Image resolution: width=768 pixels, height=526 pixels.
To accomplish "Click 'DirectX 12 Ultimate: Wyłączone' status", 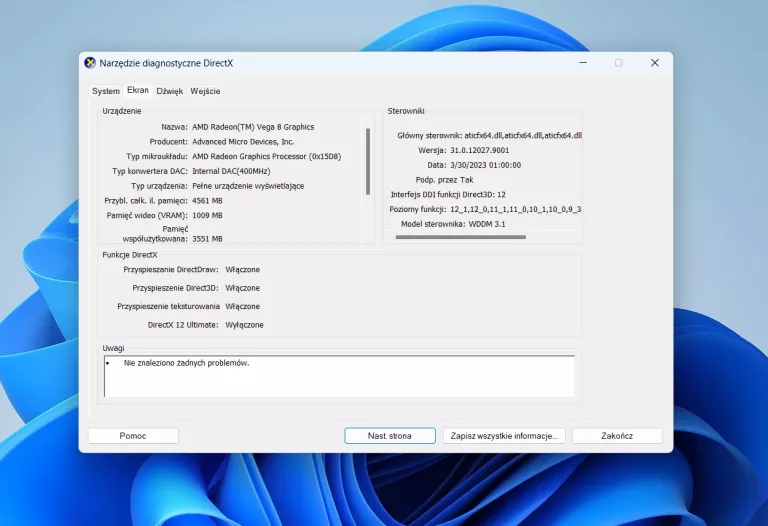I will point(206,325).
